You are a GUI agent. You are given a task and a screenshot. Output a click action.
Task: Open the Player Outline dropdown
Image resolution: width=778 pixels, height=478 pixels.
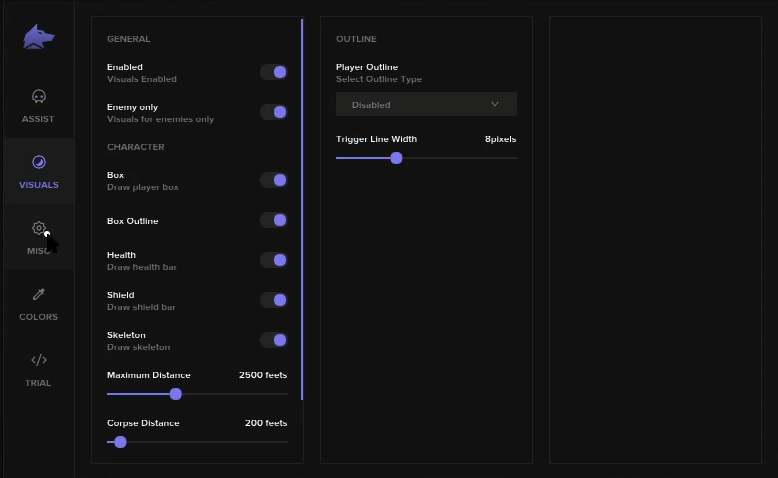426,104
